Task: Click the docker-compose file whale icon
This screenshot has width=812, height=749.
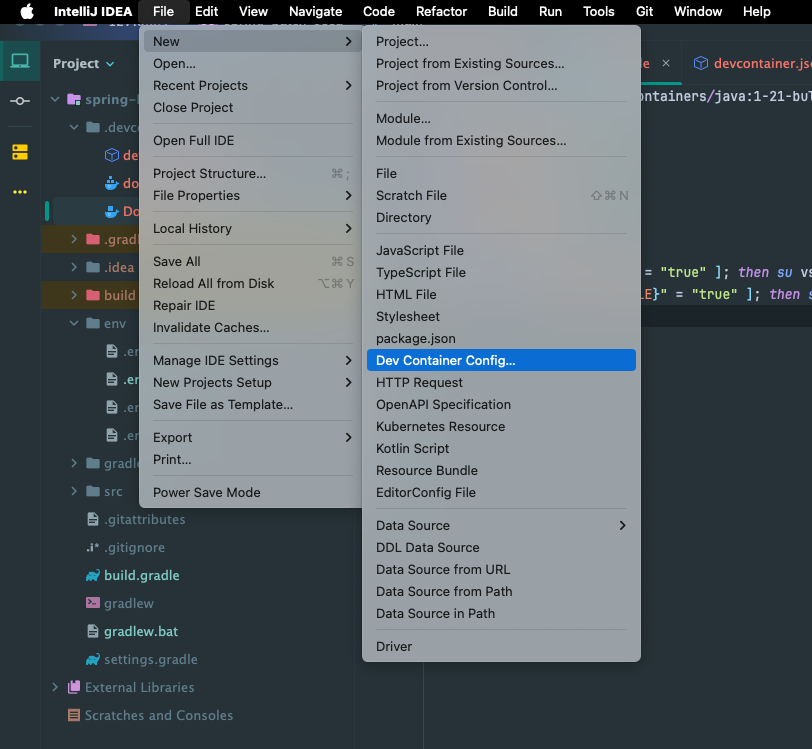Action: (x=110, y=183)
